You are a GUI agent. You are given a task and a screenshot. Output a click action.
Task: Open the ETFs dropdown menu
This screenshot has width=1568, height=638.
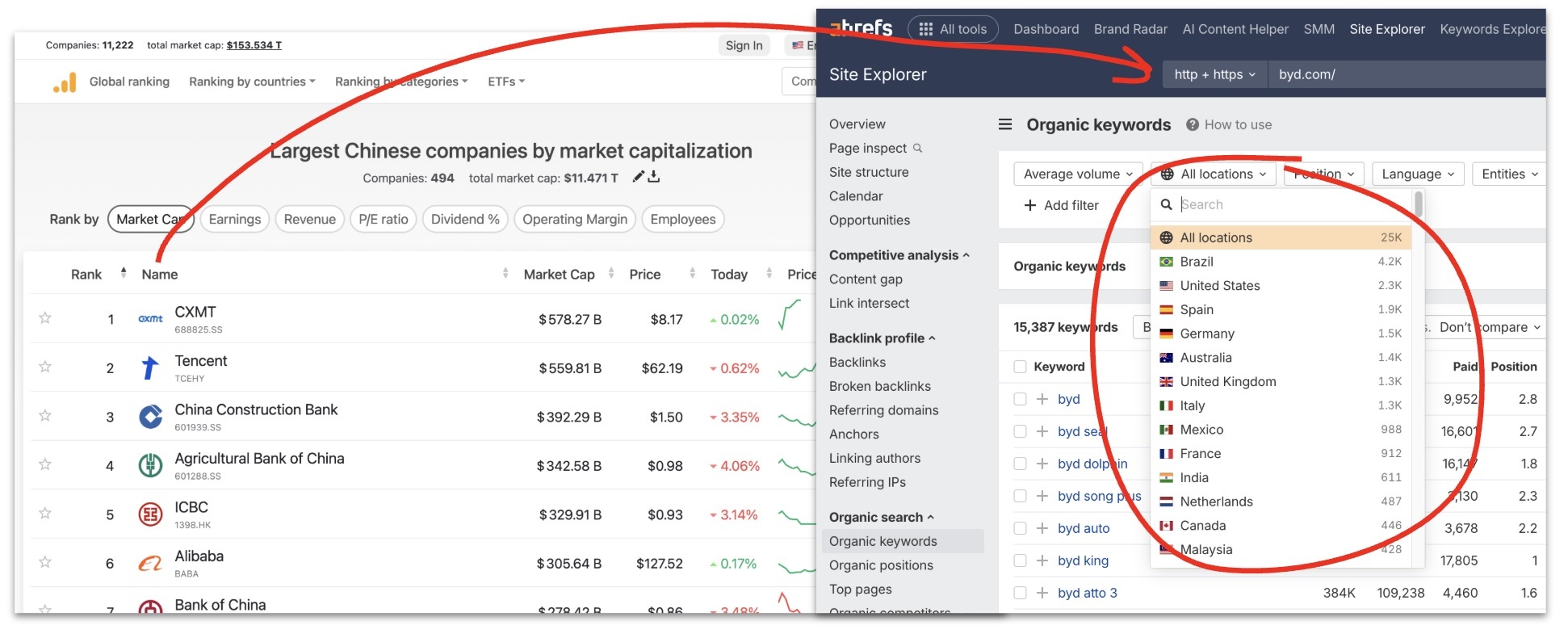click(x=506, y=82)
